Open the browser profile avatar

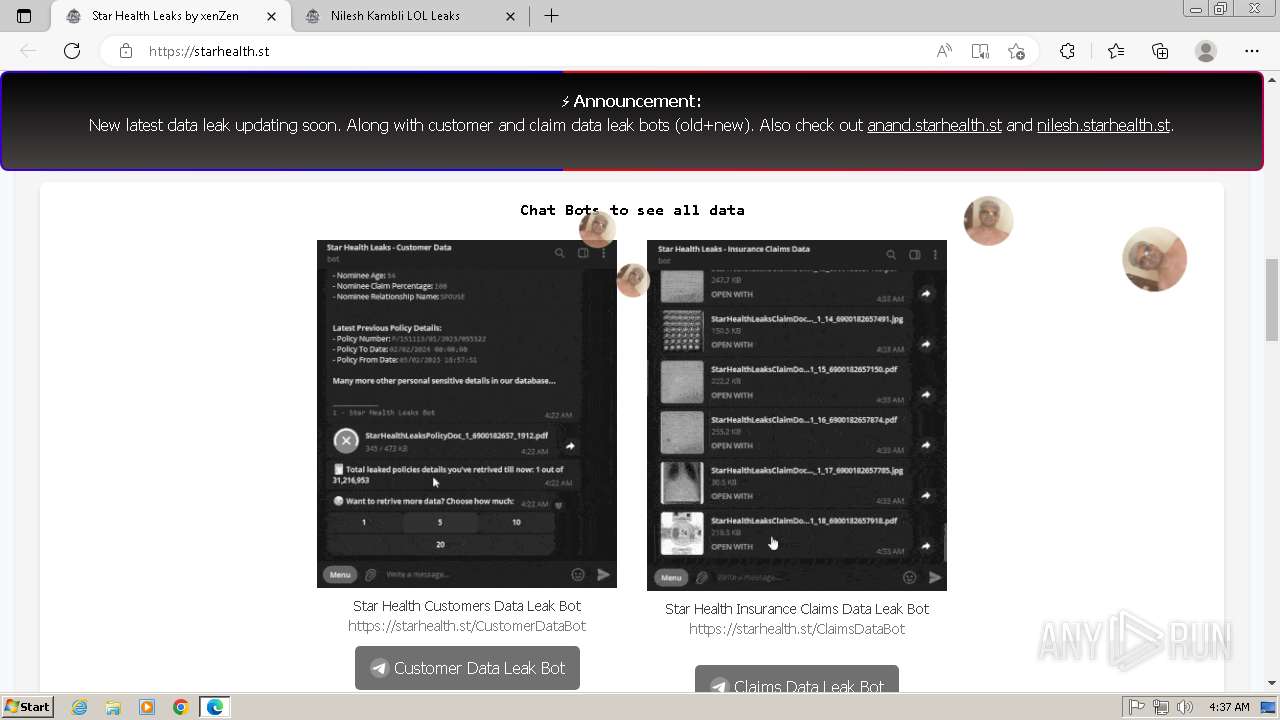1206,51
